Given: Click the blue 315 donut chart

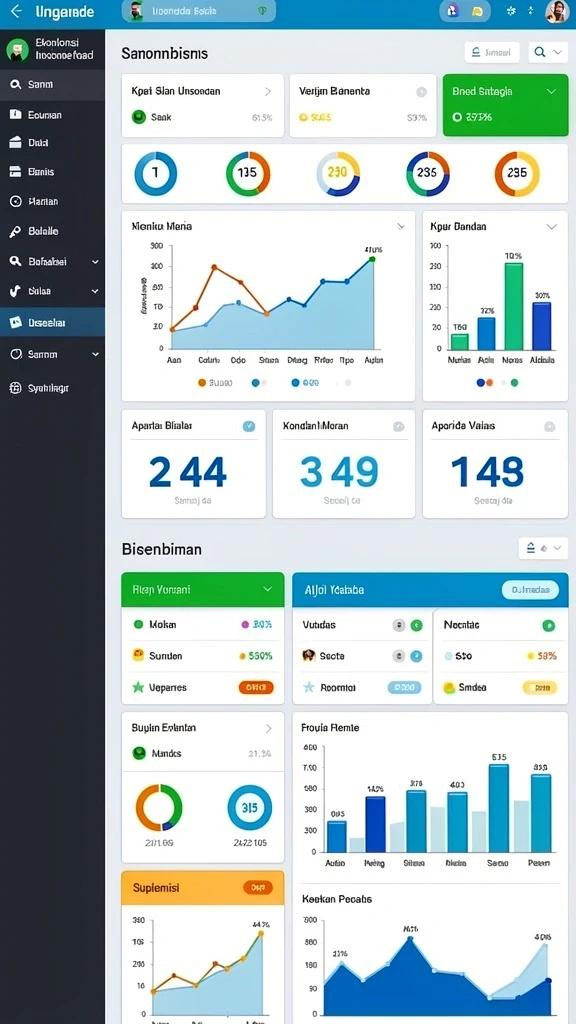Looking at the screenshot, I should point(249,808).
